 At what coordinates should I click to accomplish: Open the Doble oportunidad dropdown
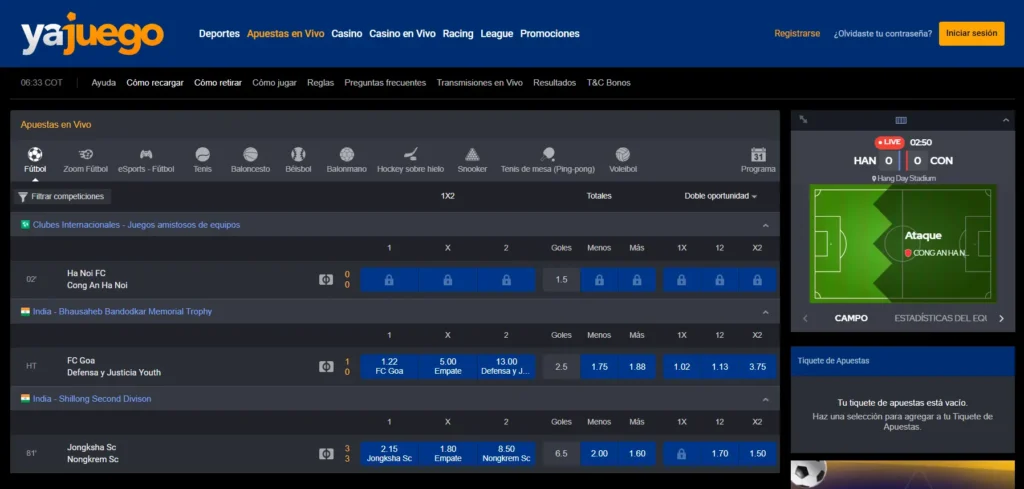pyautogui.click(x=720, y=196)
